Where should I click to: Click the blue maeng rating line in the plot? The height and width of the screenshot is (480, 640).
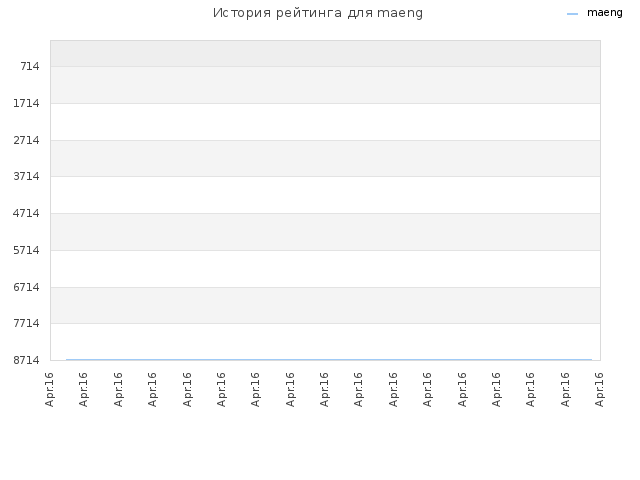(x=329, y=360)
